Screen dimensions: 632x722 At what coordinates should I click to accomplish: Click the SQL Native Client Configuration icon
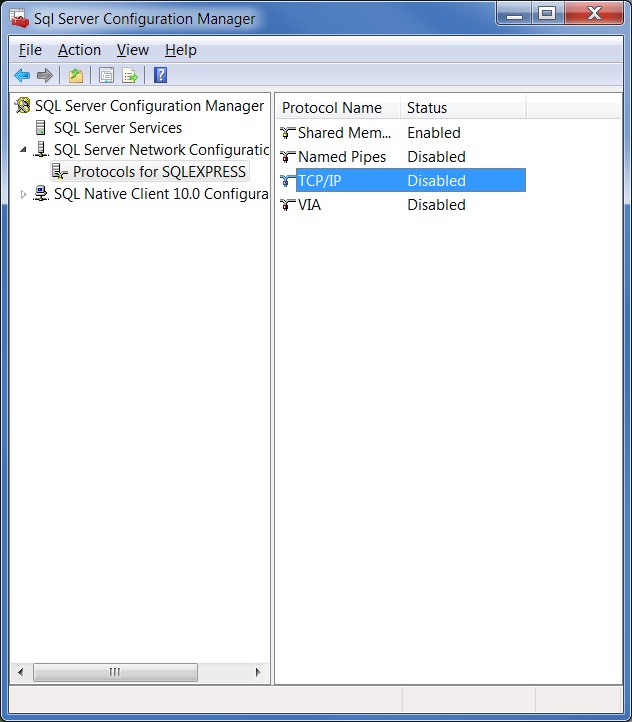(x=41, y=194)
